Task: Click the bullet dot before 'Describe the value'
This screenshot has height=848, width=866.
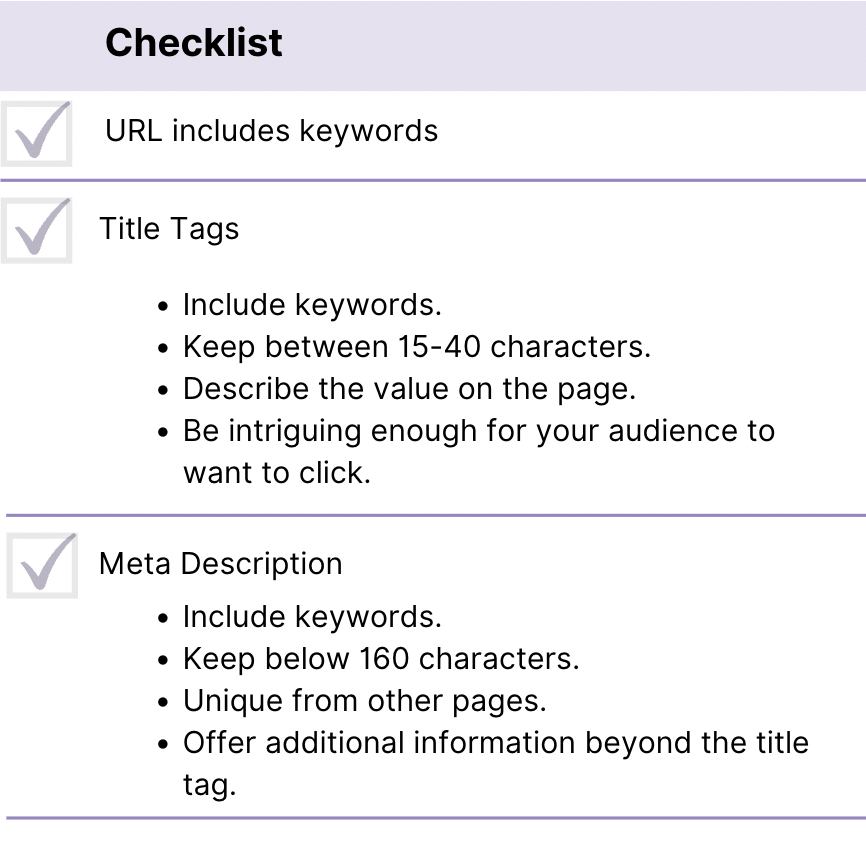Action: coord(163,390)
